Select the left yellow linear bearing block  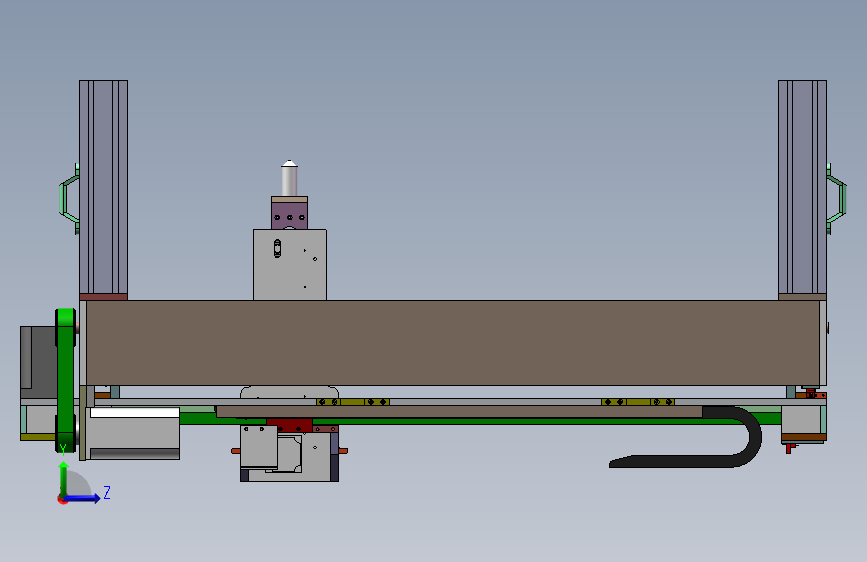pos(353,402)
